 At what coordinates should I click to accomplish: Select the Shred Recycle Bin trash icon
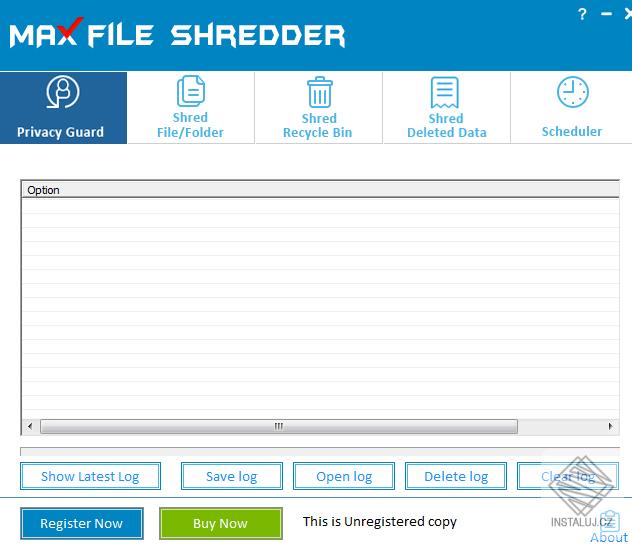click(x=320, y=92)
